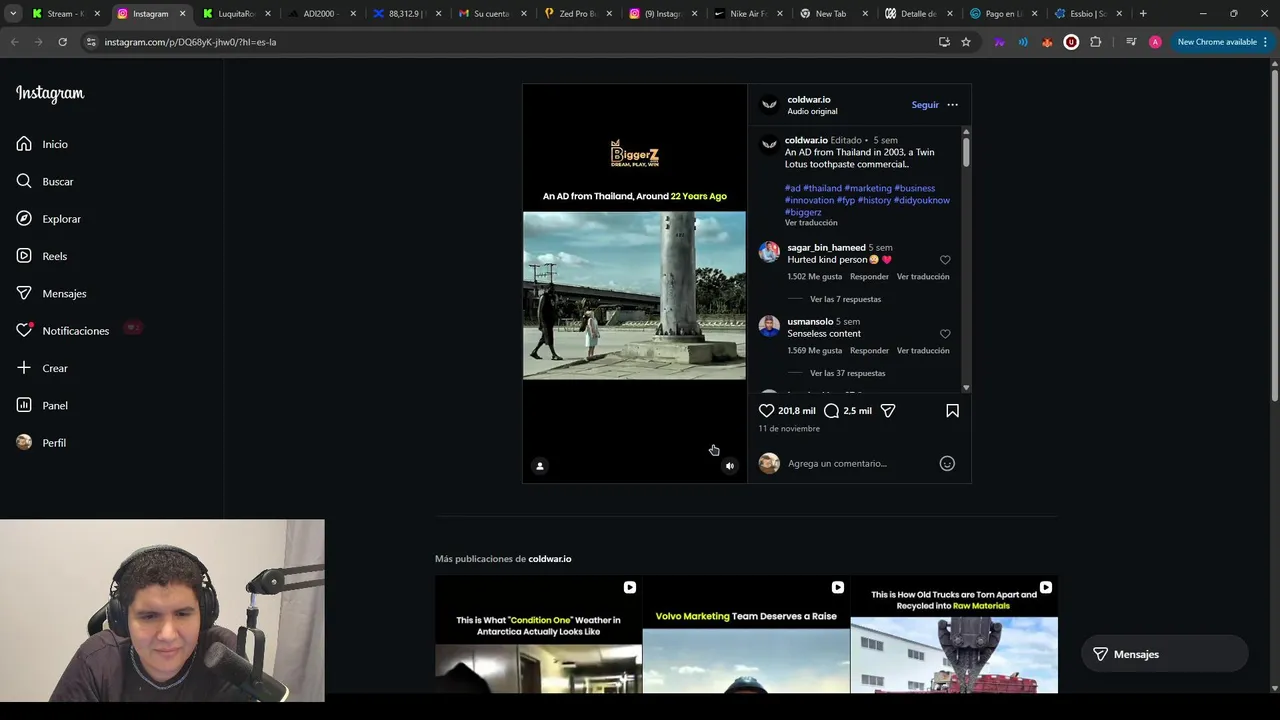Open post options three-dot menu
This screenshot has height=720, width=1280.
point(952,105)
